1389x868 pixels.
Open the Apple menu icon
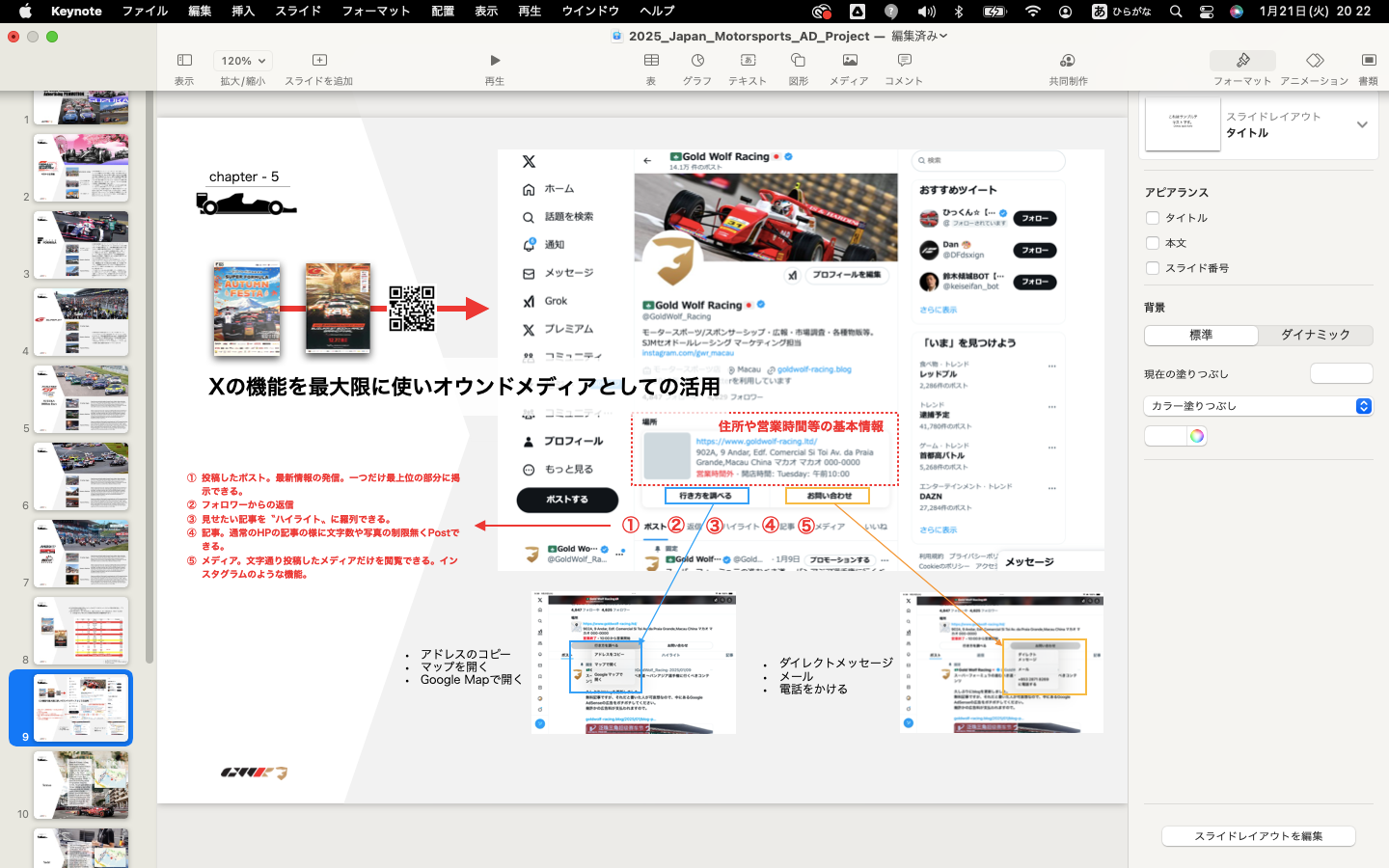[26, 12]
